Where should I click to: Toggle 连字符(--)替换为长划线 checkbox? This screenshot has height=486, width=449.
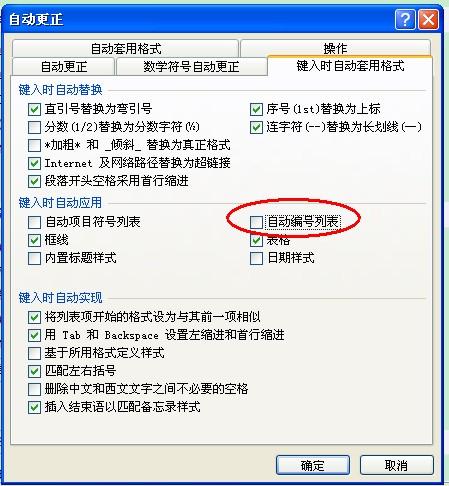256,127
